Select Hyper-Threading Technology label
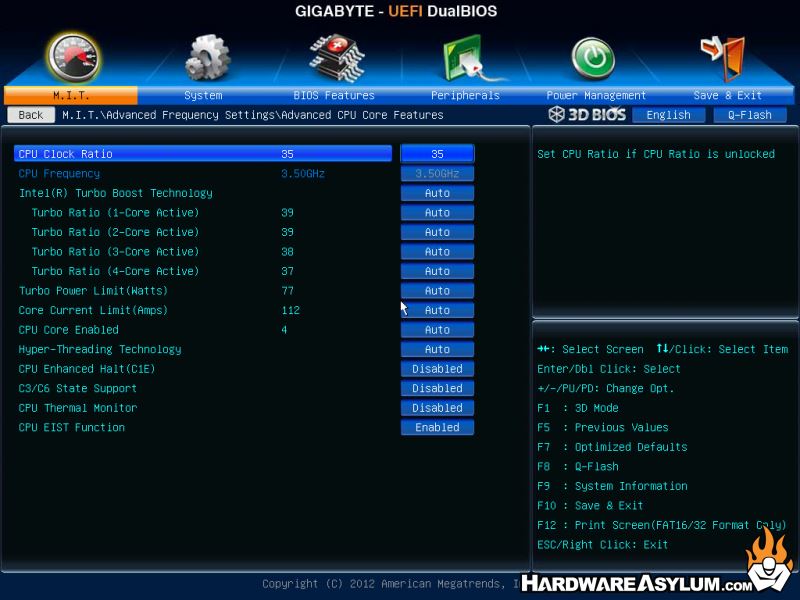 100,349
